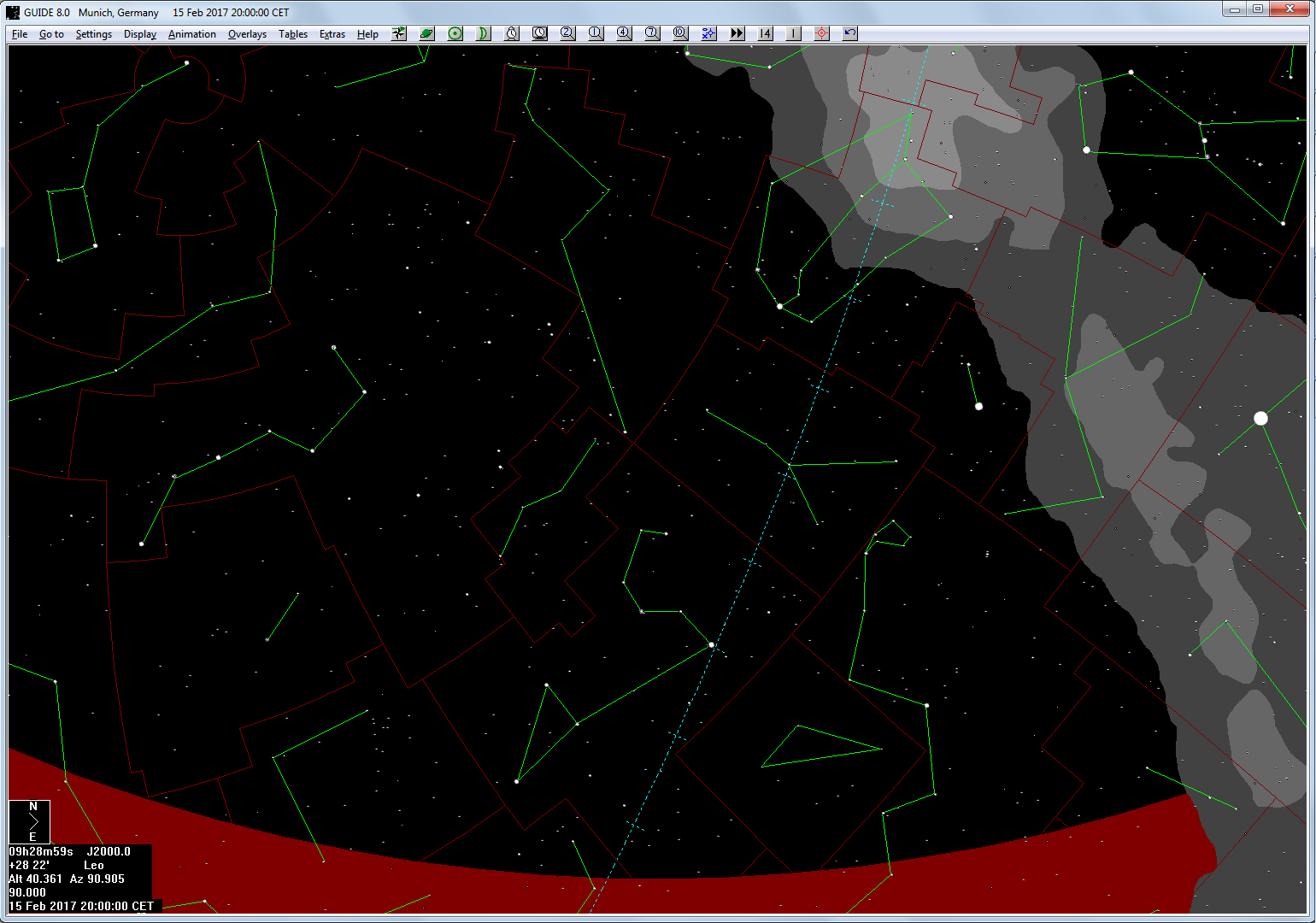Screen dimensions: 1316x923
Task: Open the File menu
Action: 20,34
